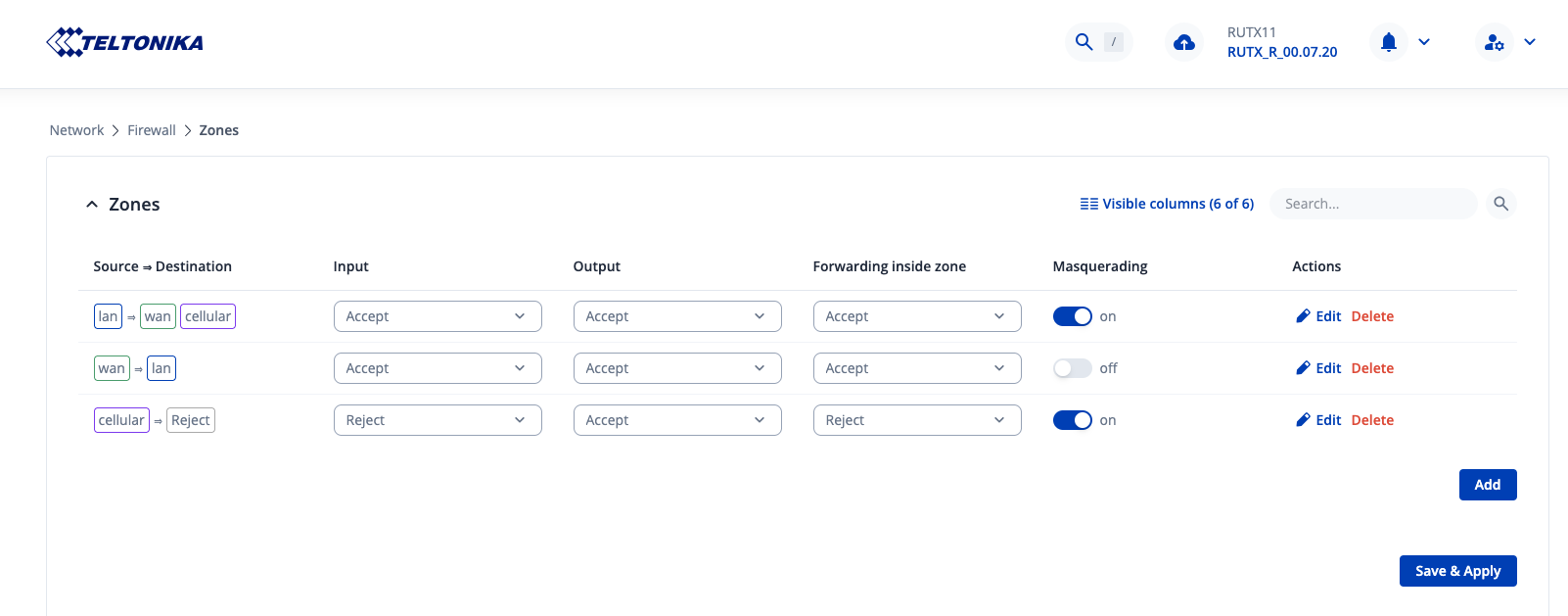Open the user settings icon
Screen dimensions: 1568x616
click(x=1494, y=42)
